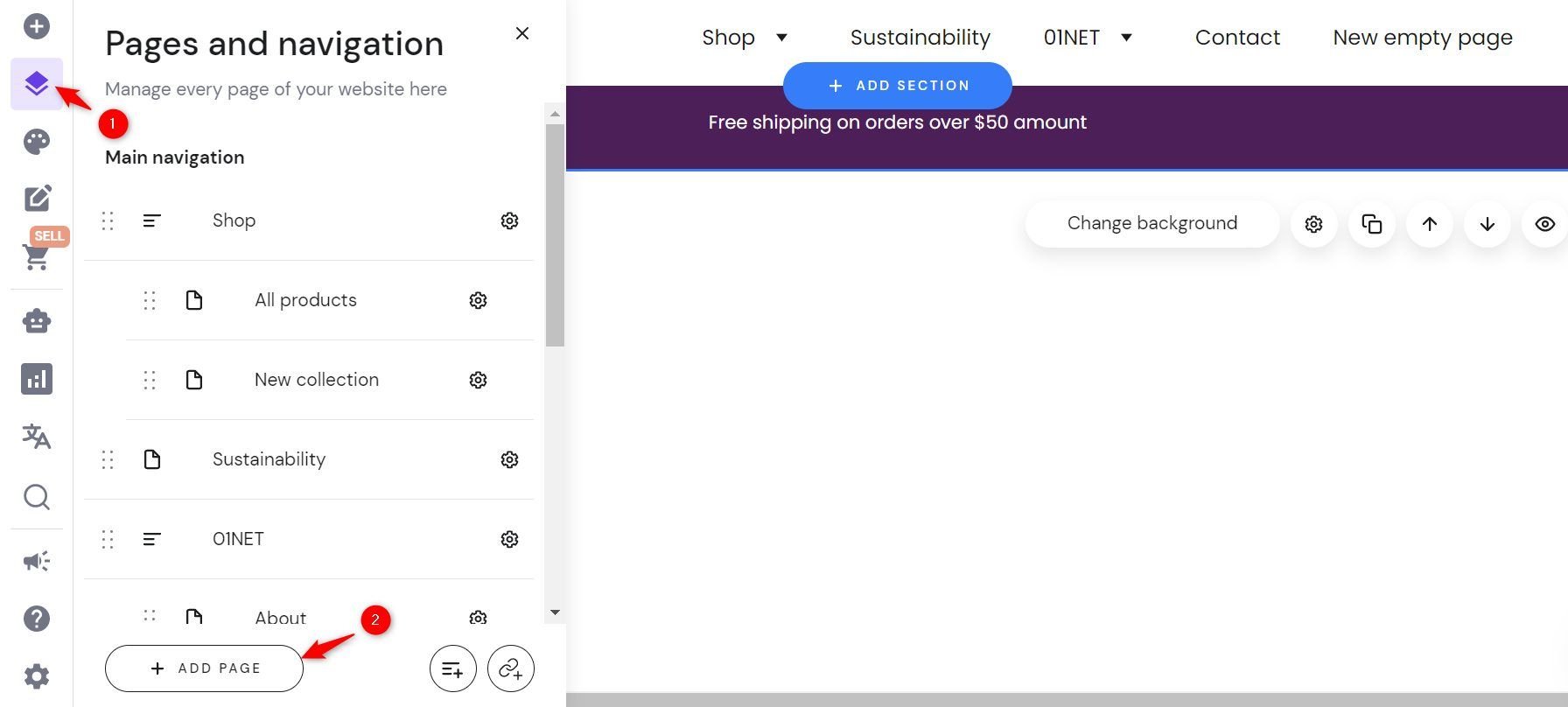
Task: Open the megaphone marketing icon
Action: click(37, 561)
